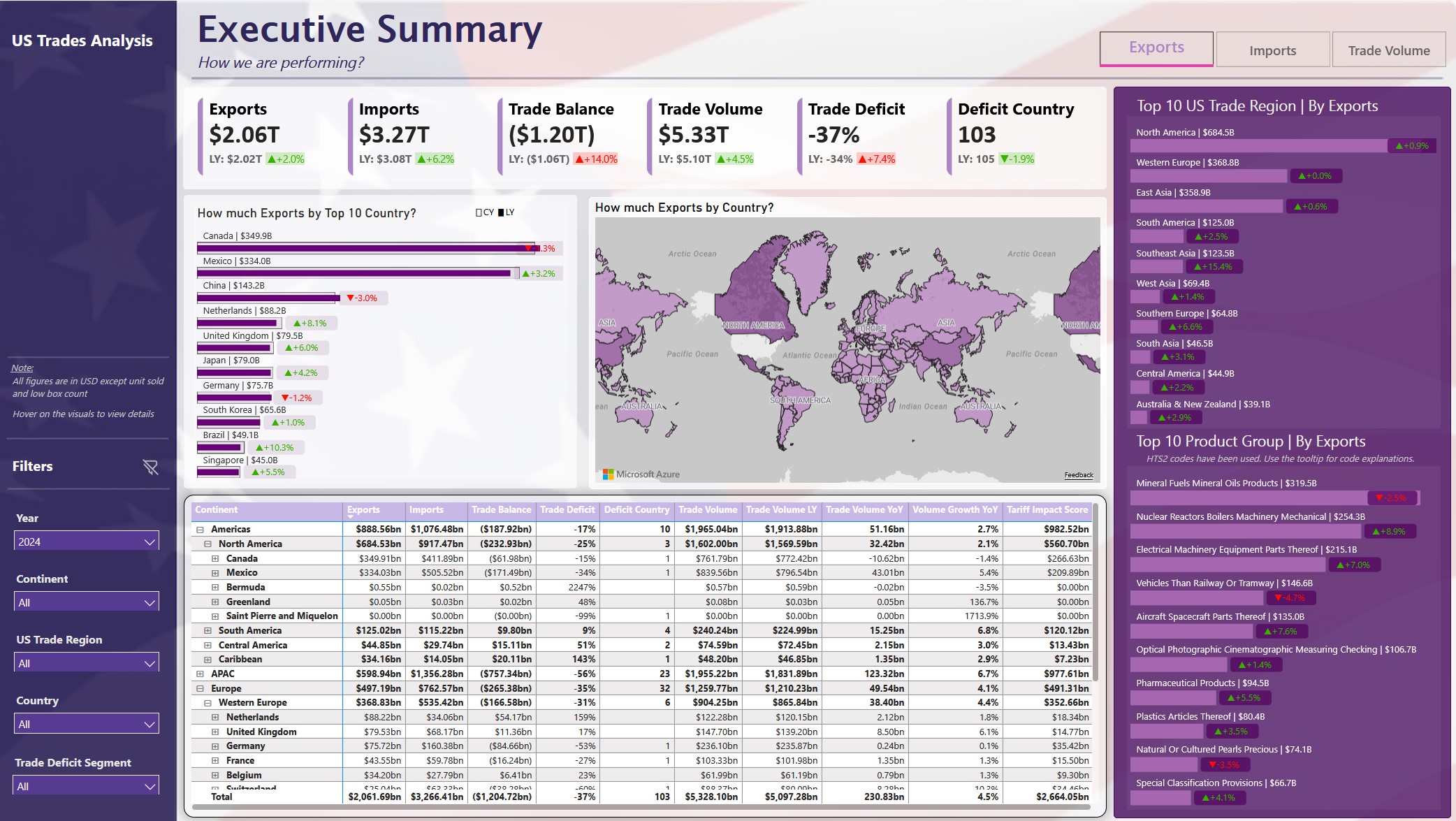This screenshot has width=1456, height=821.
Task: Expand the Canada row in the table
Action: pyautogui.click(x=216, y=558)
